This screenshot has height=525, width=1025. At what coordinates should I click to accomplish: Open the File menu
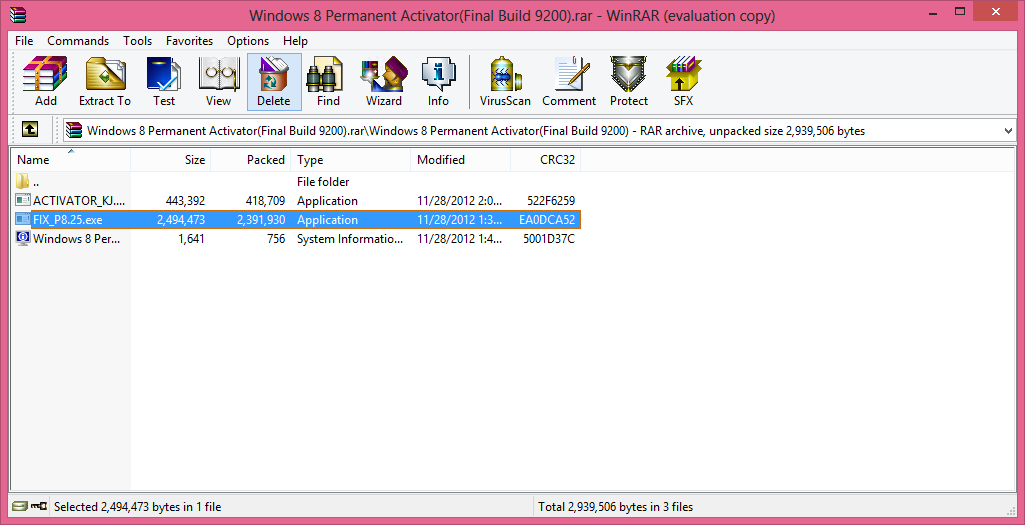(x=24, y=41)
